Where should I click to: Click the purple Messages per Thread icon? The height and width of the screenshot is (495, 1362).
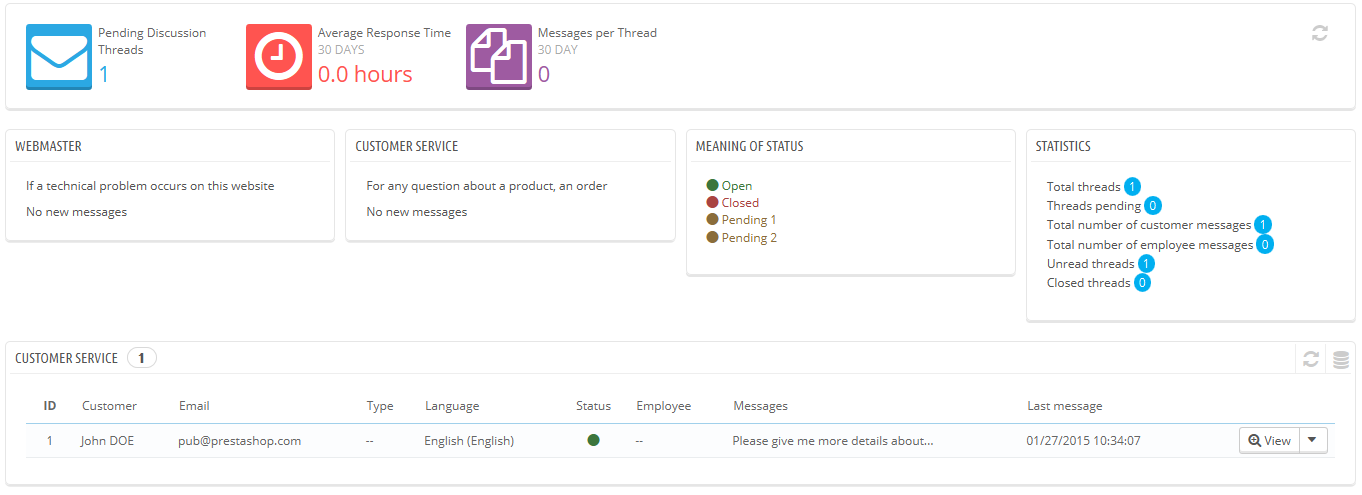tap(499, 57)
